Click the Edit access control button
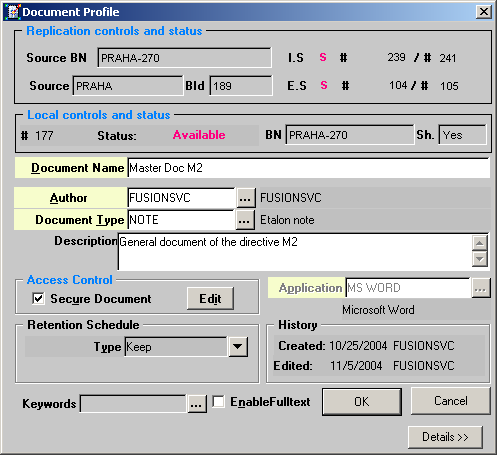 210,299
